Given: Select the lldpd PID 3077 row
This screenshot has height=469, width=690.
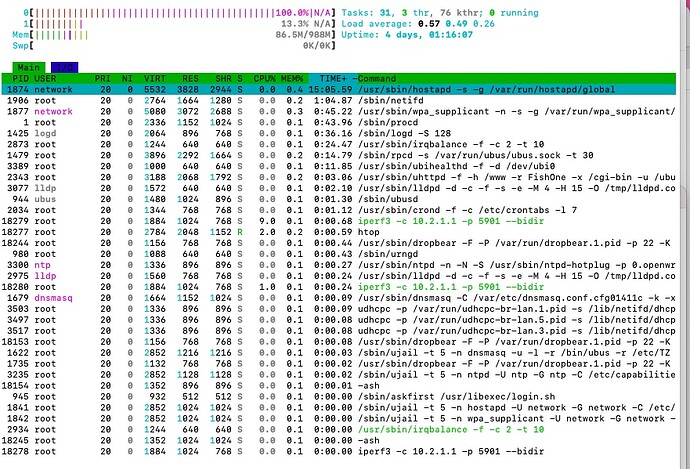Looking at the screenshot, I should pos(338,188).
